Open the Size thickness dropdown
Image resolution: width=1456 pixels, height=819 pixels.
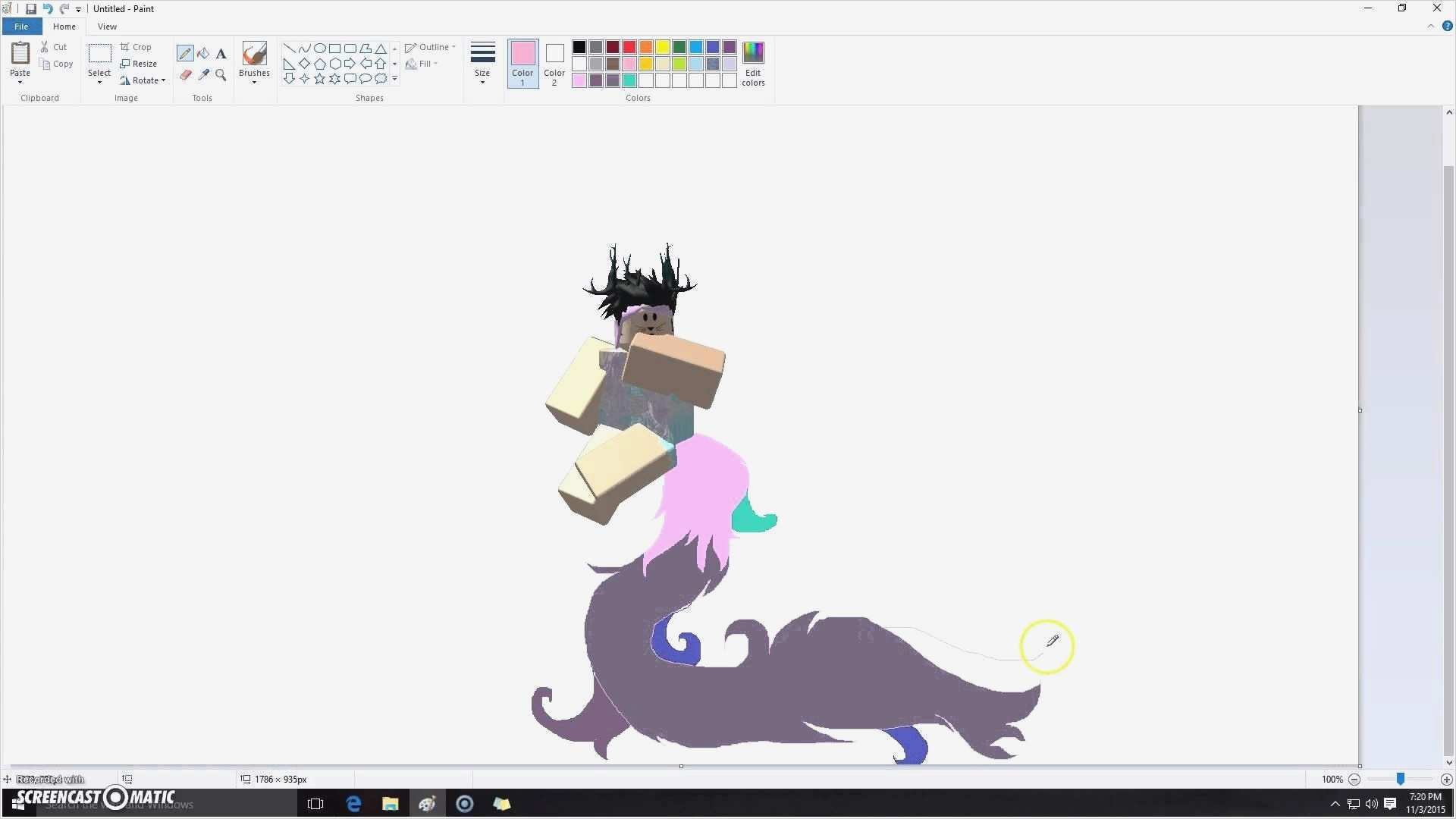[x=482, y=64]
